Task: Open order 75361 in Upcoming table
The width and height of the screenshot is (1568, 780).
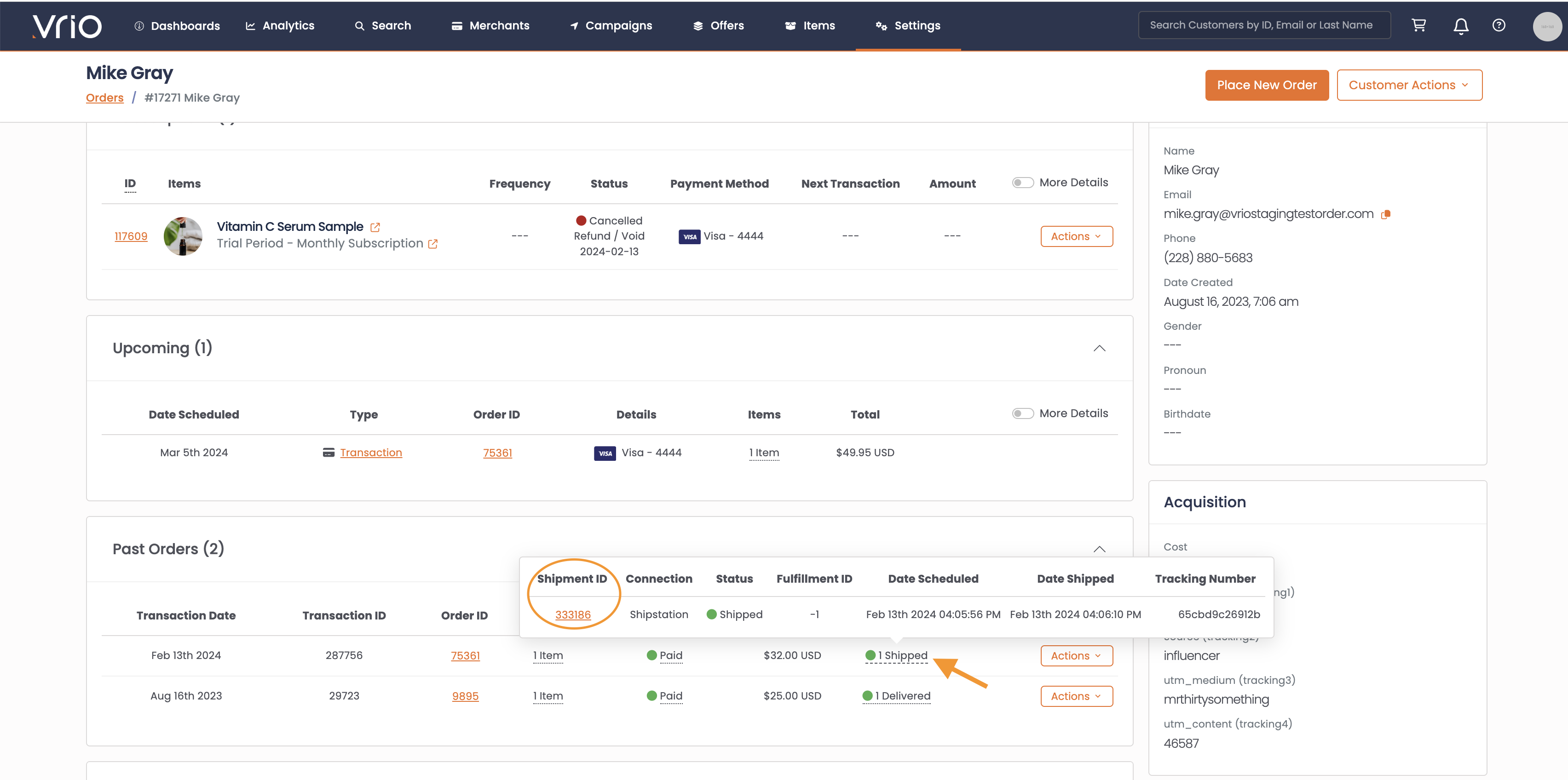Action: (x=497, y=453)
